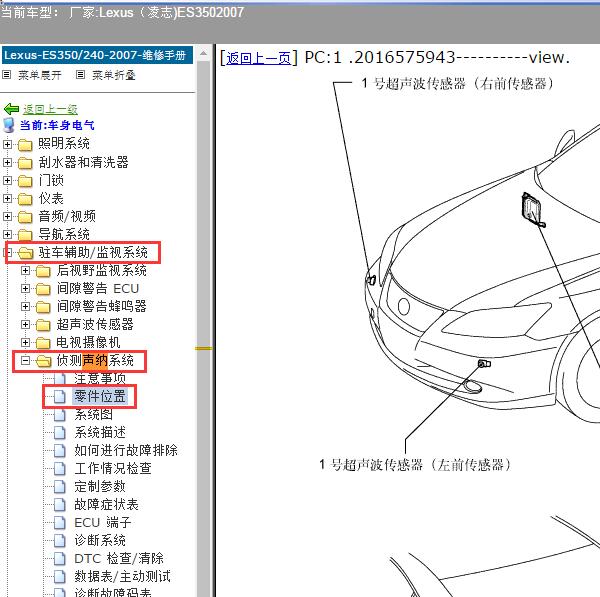Click the folder icon for 间隙警告 ECU
The width and height of the screenshot is (600, 597).
click(43, 289)
